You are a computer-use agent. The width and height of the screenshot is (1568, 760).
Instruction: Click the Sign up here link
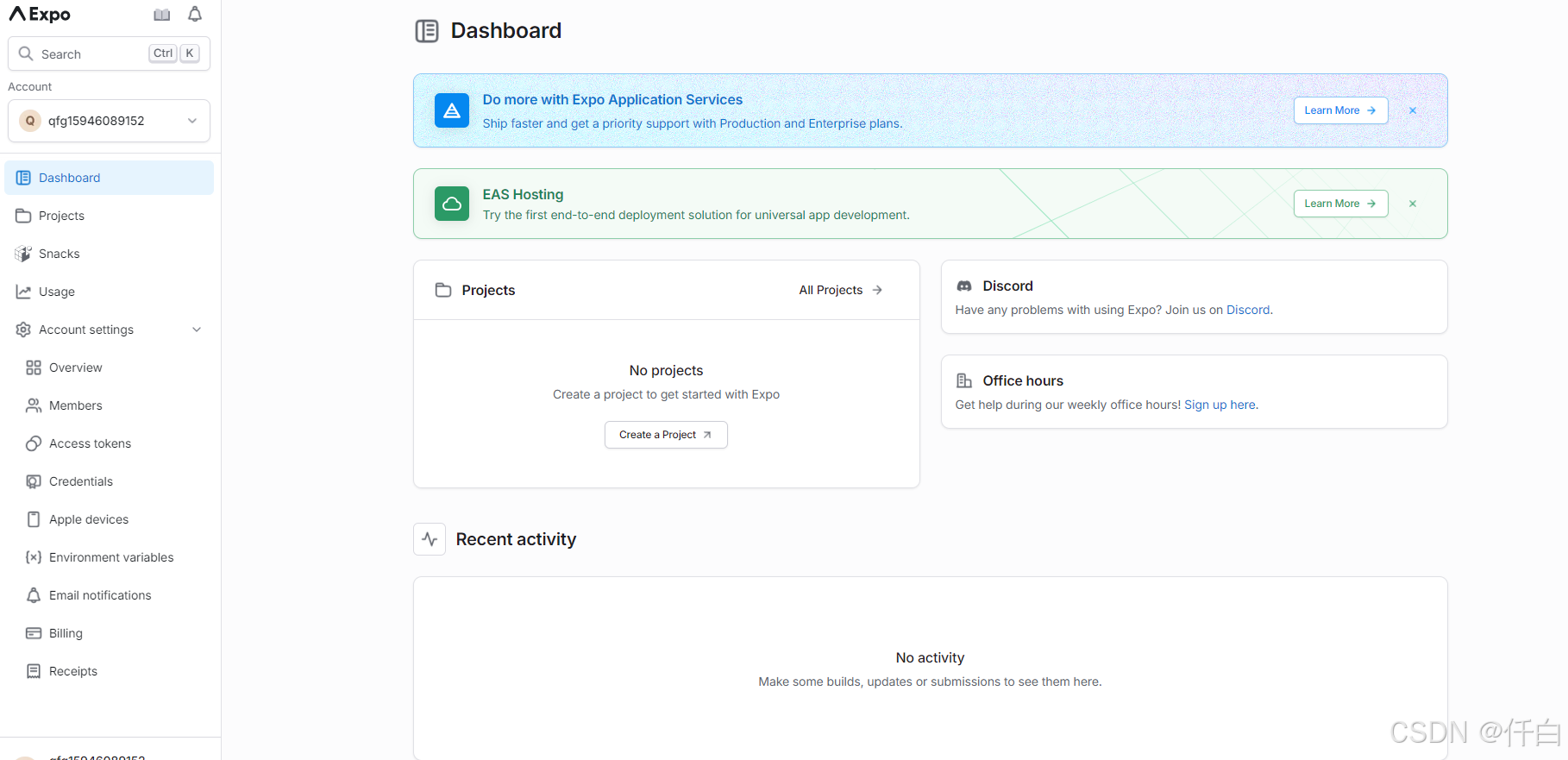point(1220,405)
